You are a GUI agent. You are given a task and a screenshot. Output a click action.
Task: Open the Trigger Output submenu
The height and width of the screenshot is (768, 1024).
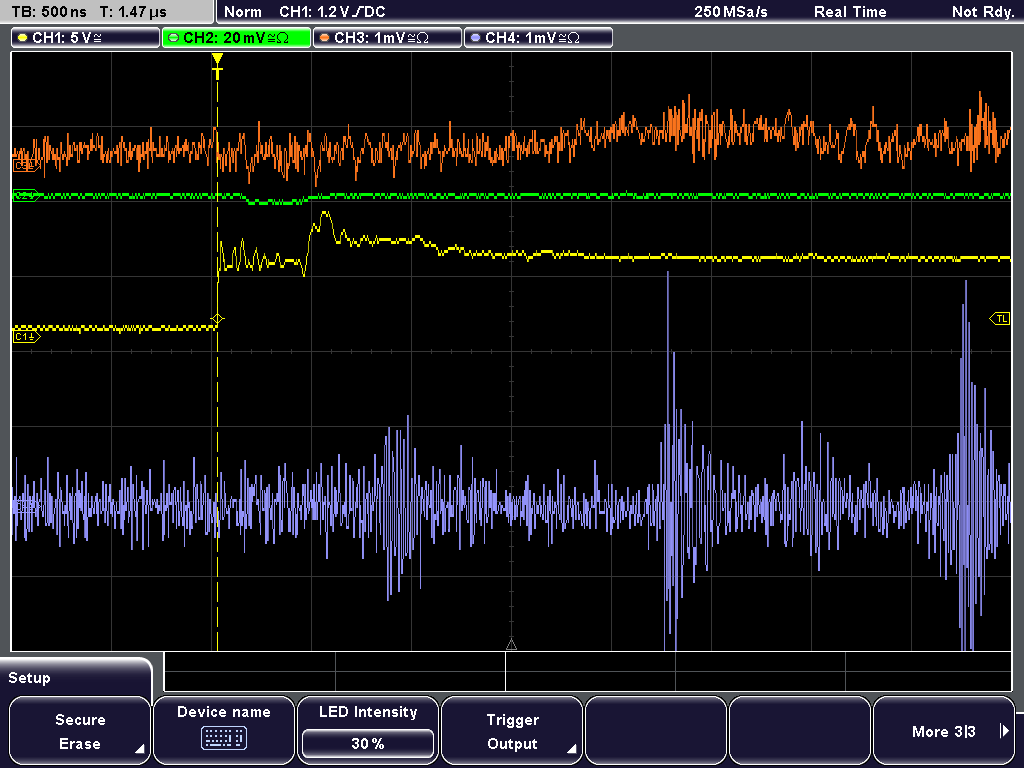click(x=512, y=731)
